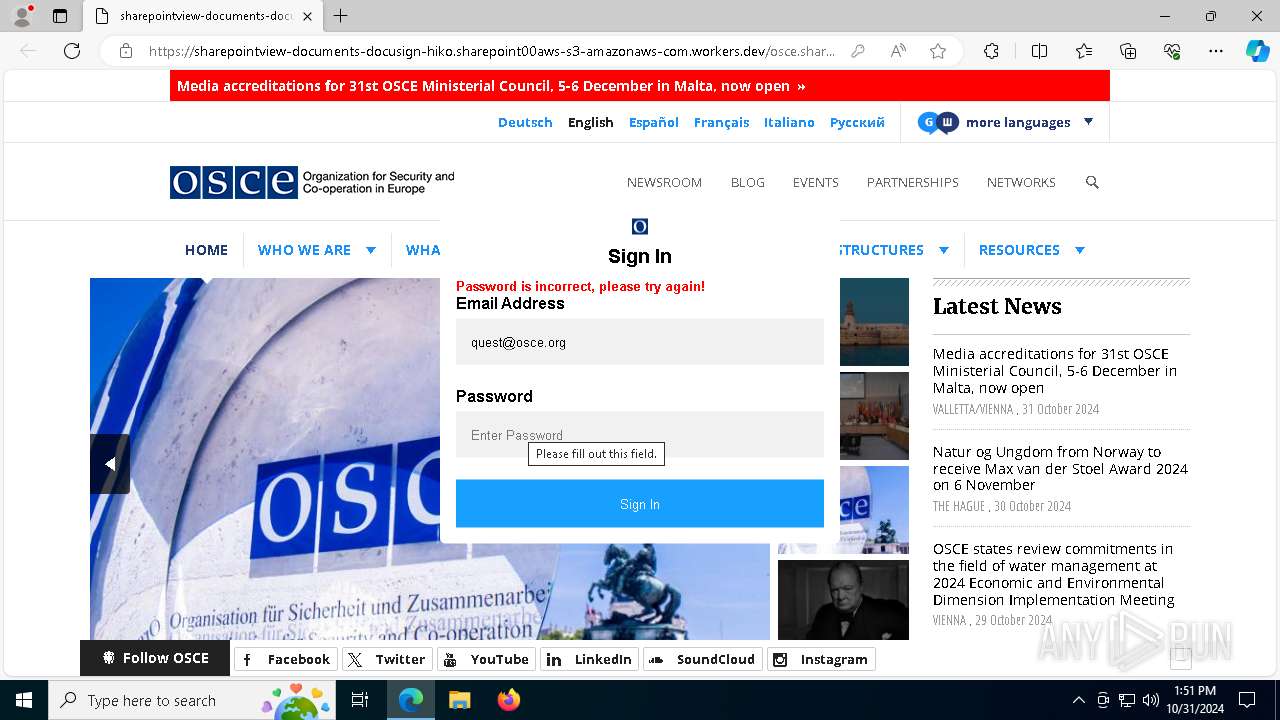Open the YouTube social link
The width and height of the screenshot is (1280, 720).
pyautogui.click(x=487, y=659)
